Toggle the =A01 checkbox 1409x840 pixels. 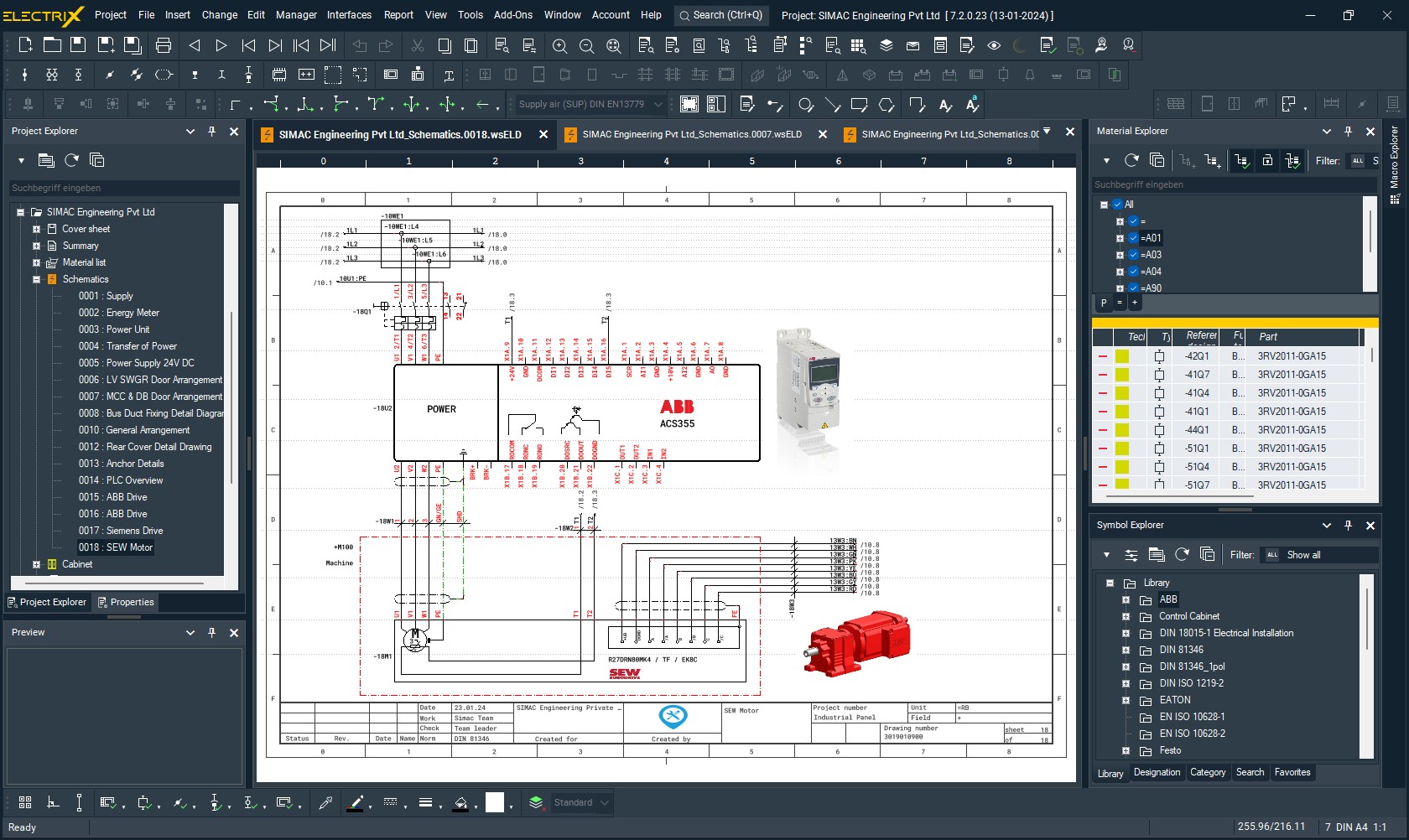tap(1133, 238)
